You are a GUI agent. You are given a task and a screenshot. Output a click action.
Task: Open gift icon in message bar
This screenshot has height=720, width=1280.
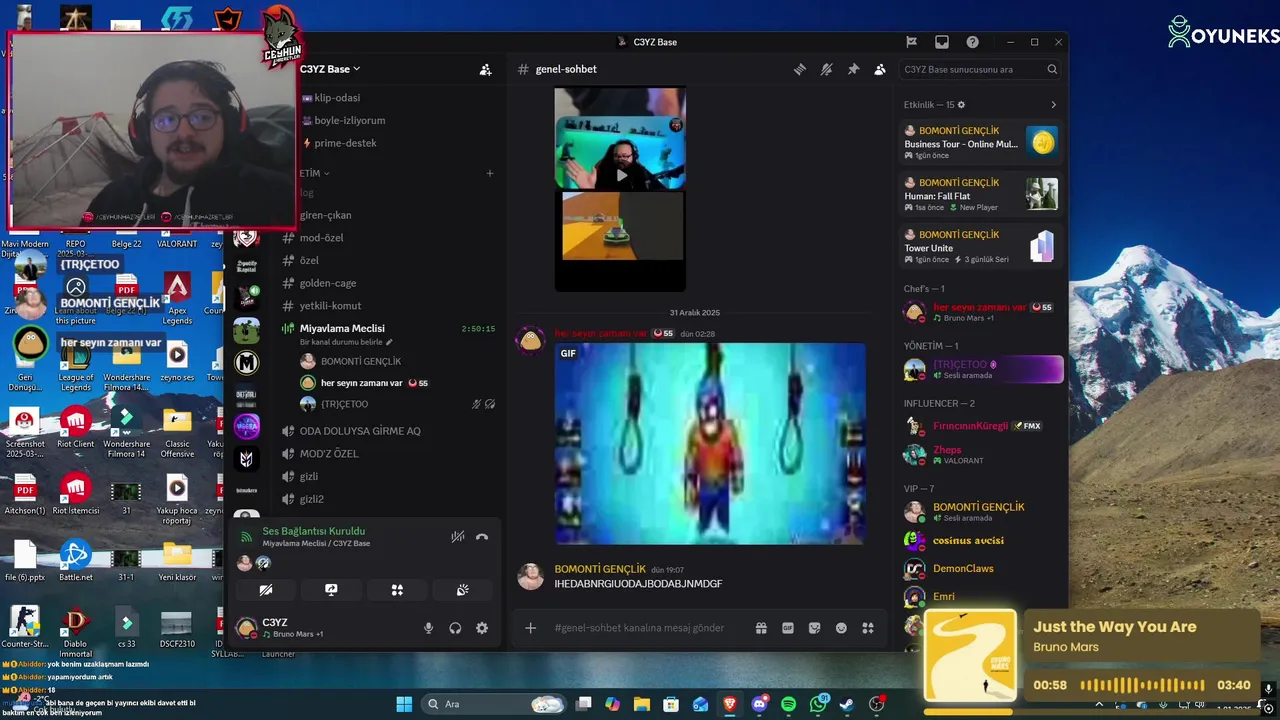761,628
